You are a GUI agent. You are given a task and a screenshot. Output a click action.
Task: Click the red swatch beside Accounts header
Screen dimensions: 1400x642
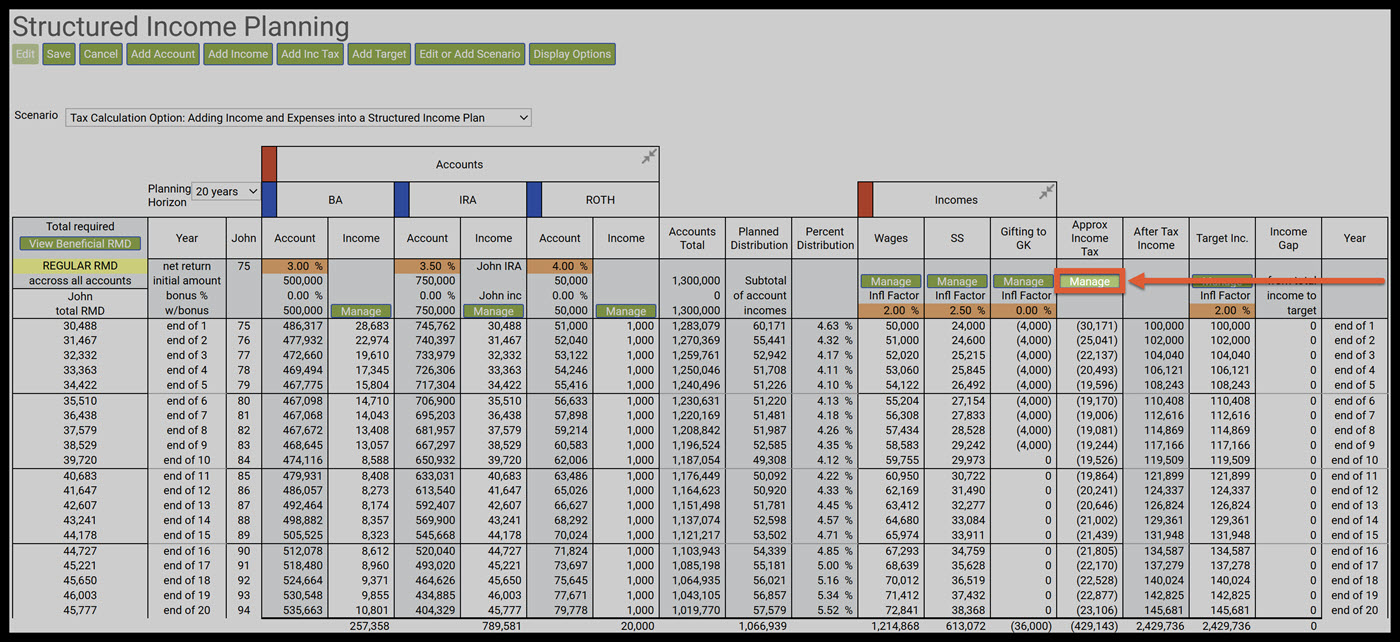(x=268, y=164)
